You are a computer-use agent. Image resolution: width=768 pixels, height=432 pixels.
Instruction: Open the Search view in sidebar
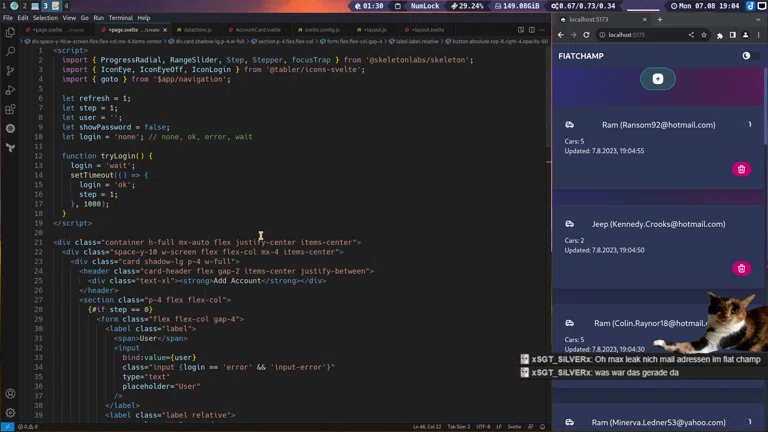pyautogui.click(x=10, y=51)
